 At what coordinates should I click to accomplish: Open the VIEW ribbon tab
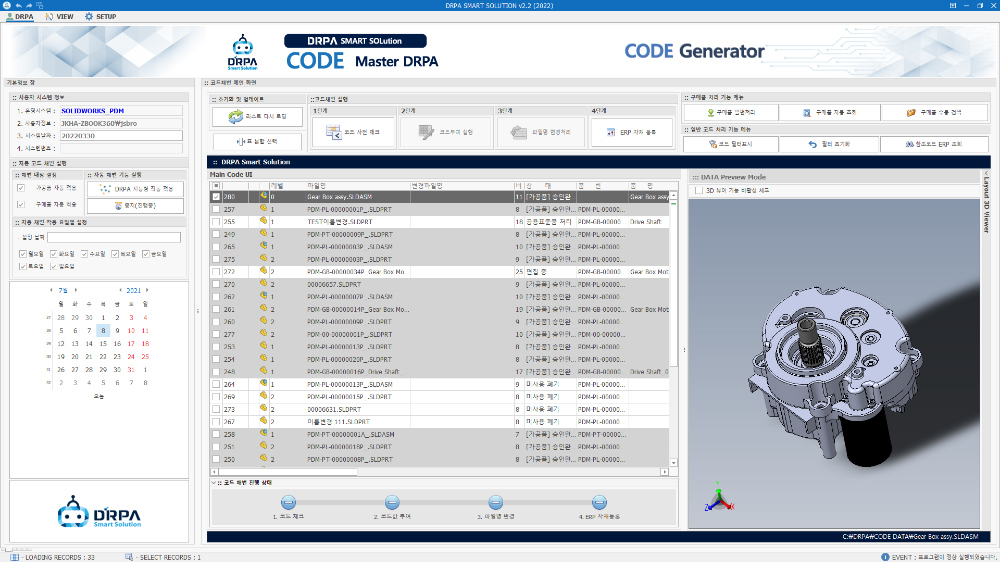pos(60,17)
